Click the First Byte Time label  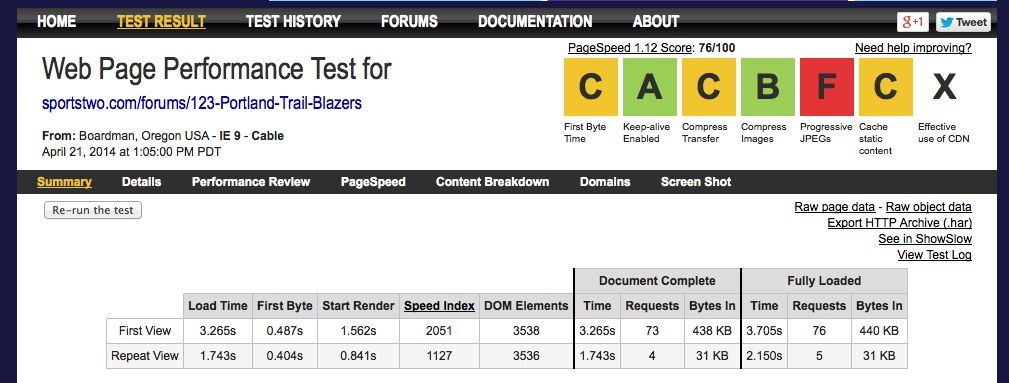pyautogui.click(x=585, y=133)
